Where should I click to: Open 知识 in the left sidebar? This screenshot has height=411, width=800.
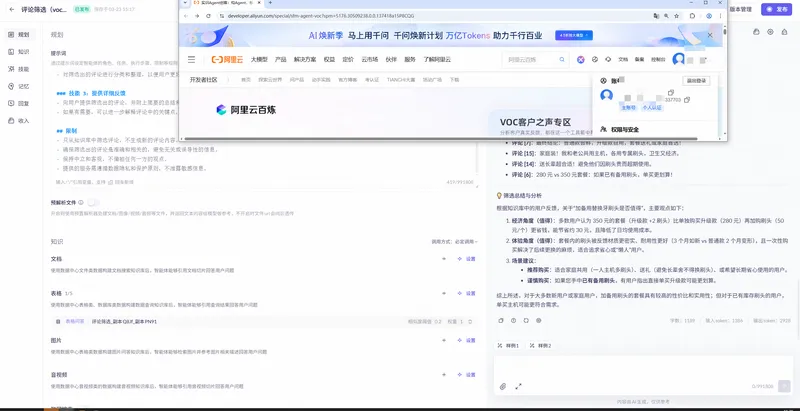[x=19, y=52]
